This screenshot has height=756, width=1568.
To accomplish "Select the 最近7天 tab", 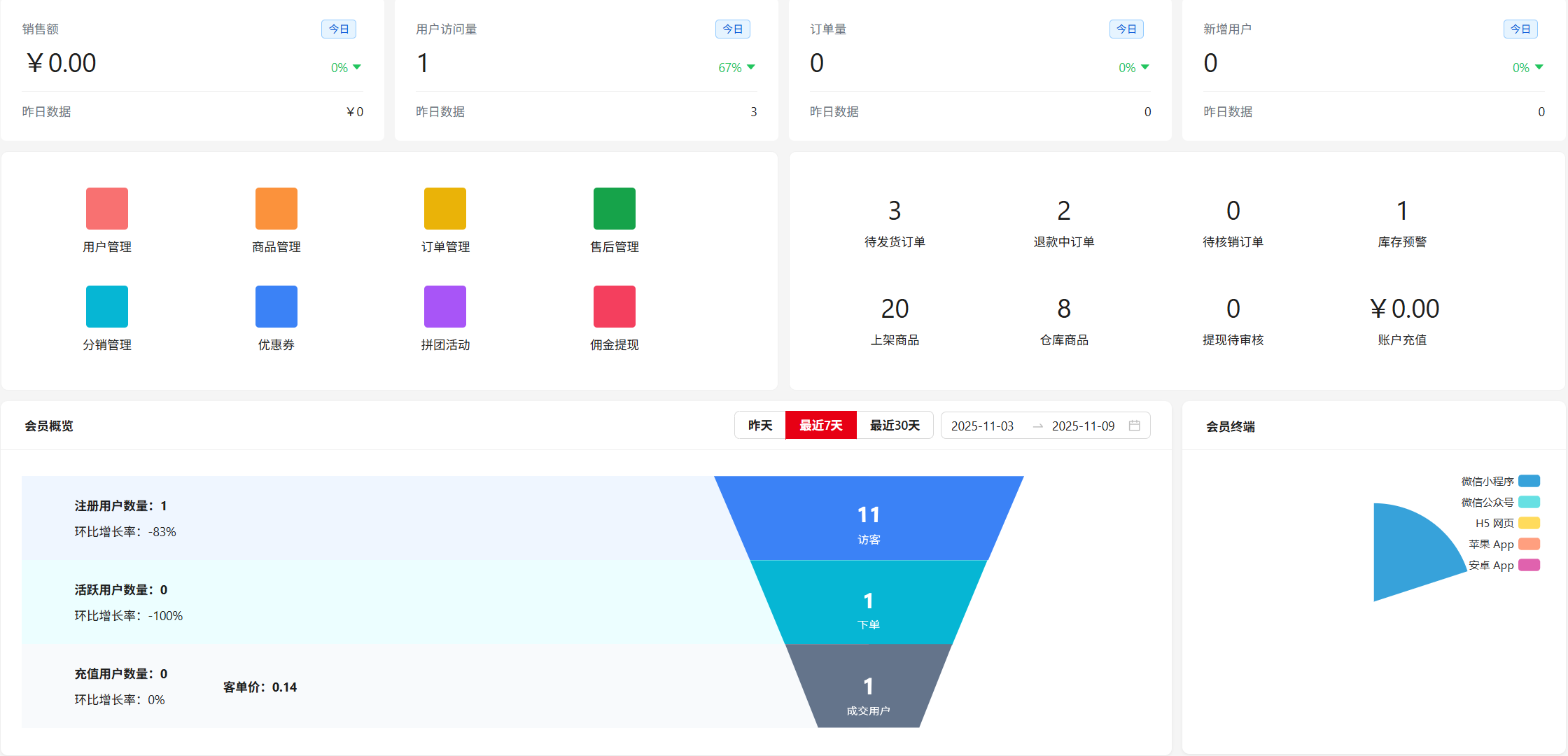I will click(x=820, y=426).
